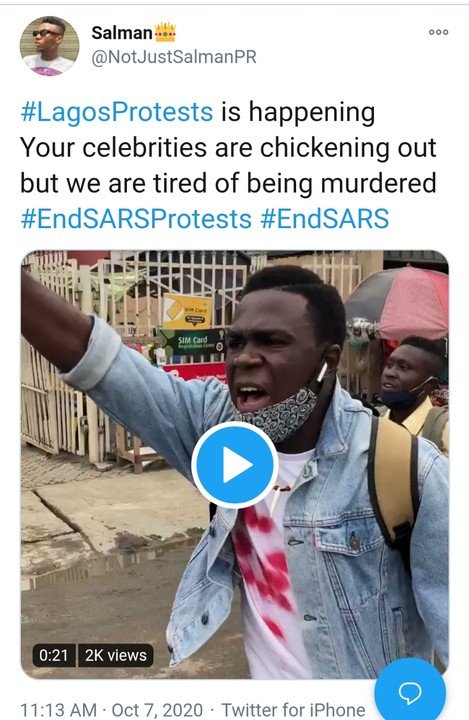Open Salman's profile picture avatar

(49, 45)
